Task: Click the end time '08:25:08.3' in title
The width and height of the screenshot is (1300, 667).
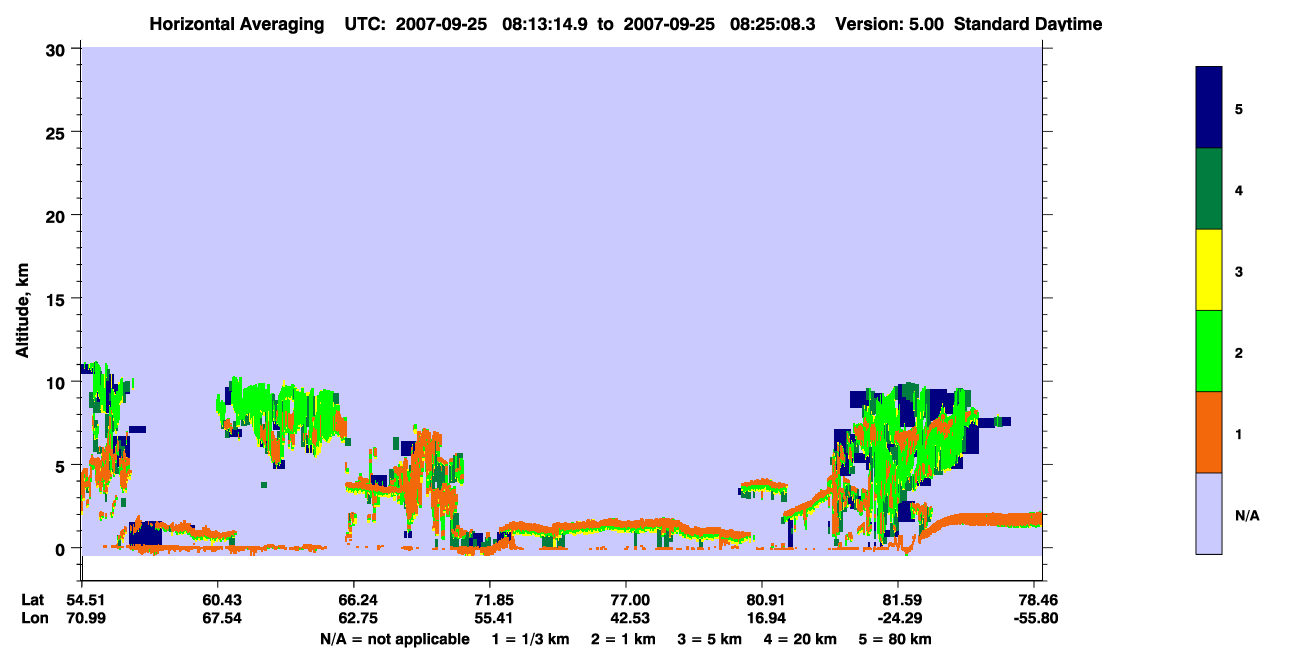Action: 775,24
